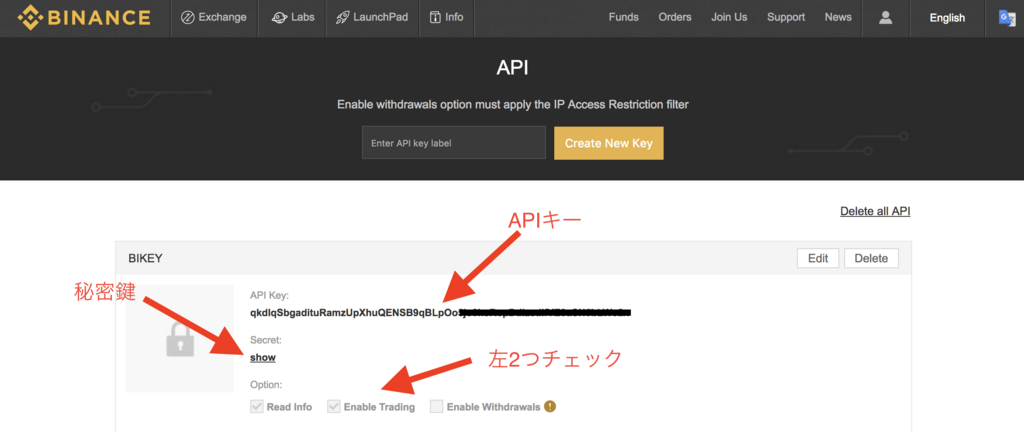Click Delete all API link

[875, 211]
